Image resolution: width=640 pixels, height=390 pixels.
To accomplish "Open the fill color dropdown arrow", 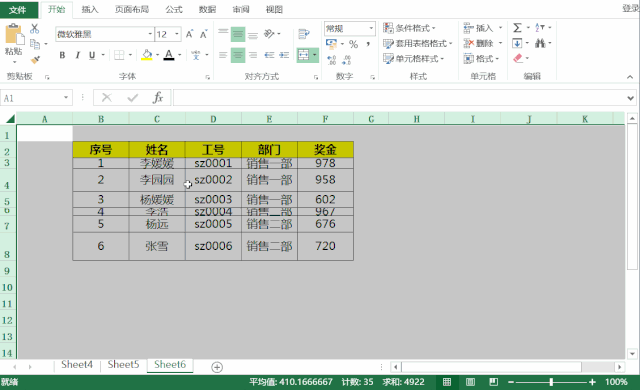I will click(x=158, y=55).
